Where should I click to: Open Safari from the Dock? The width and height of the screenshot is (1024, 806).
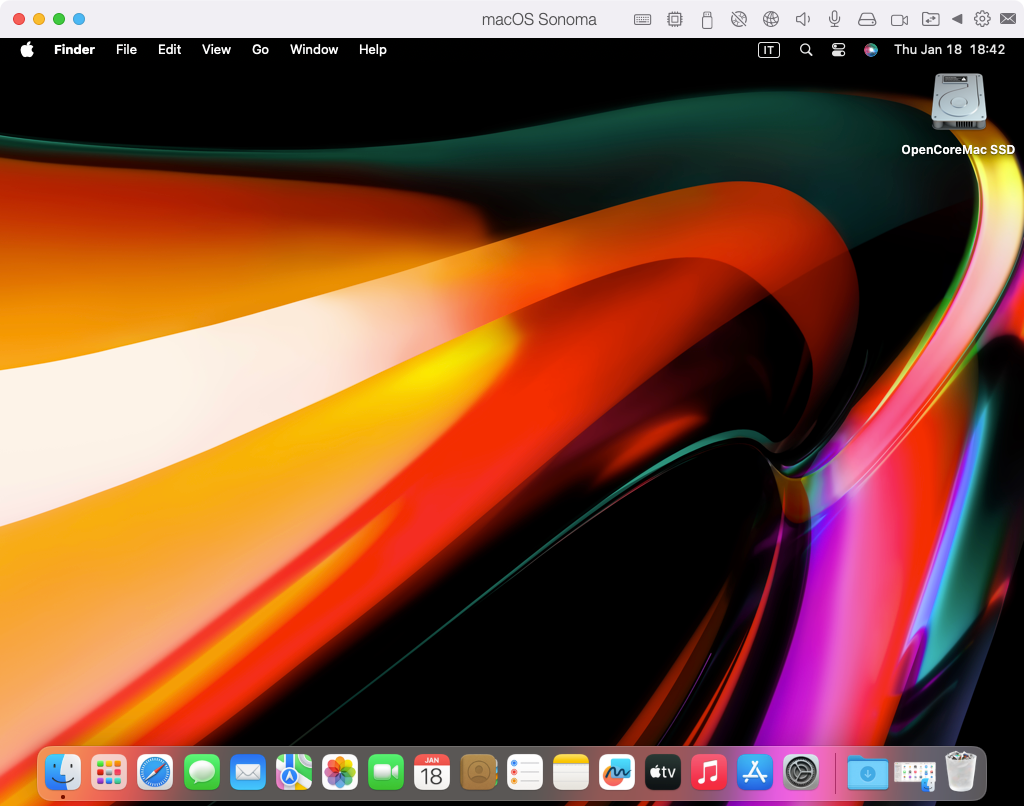tap(155, 772)
